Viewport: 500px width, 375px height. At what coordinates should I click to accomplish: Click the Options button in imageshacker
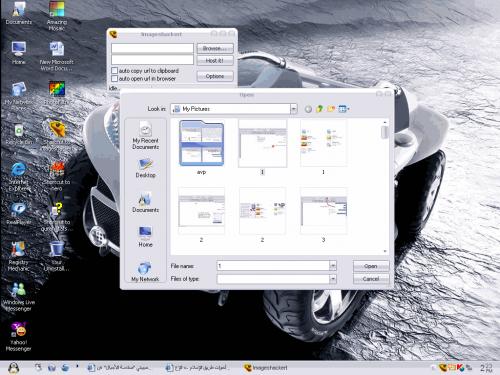(215, 76)
